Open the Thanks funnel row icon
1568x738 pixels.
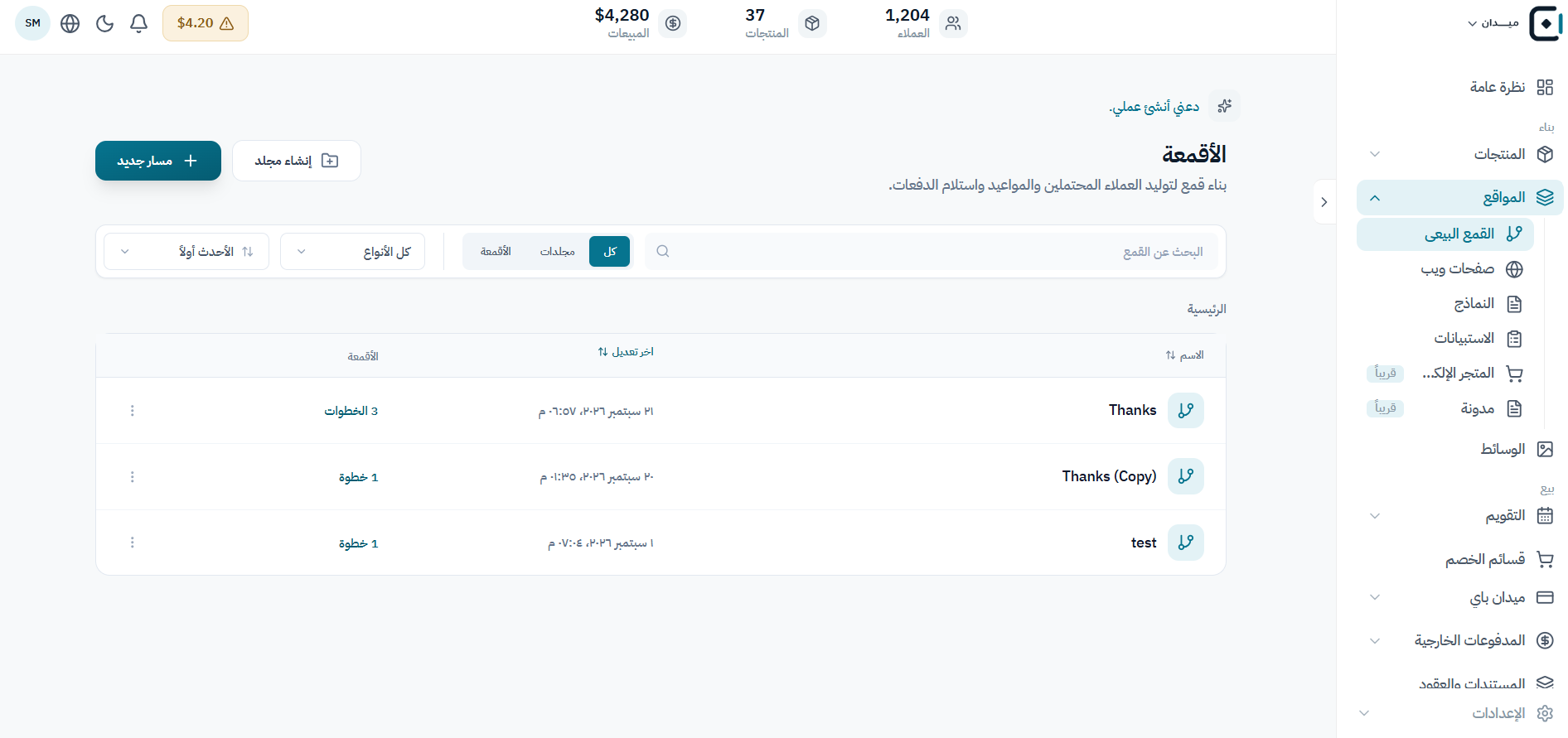point(1186,410)
